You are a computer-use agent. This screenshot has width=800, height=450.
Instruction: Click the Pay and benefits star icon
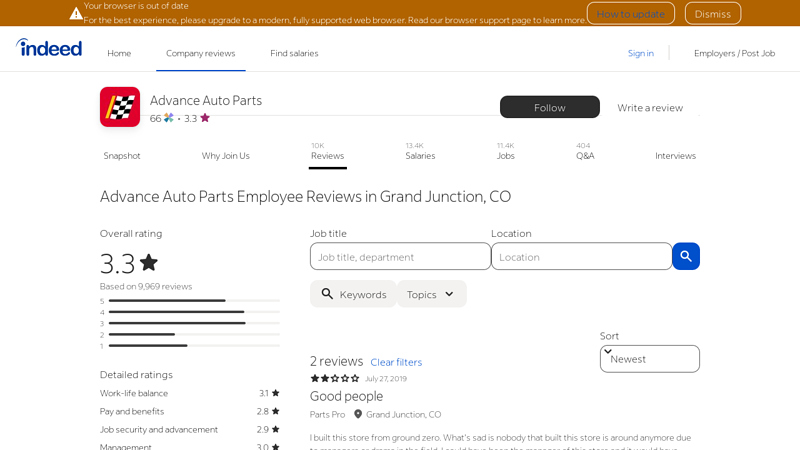pos(276,411)
